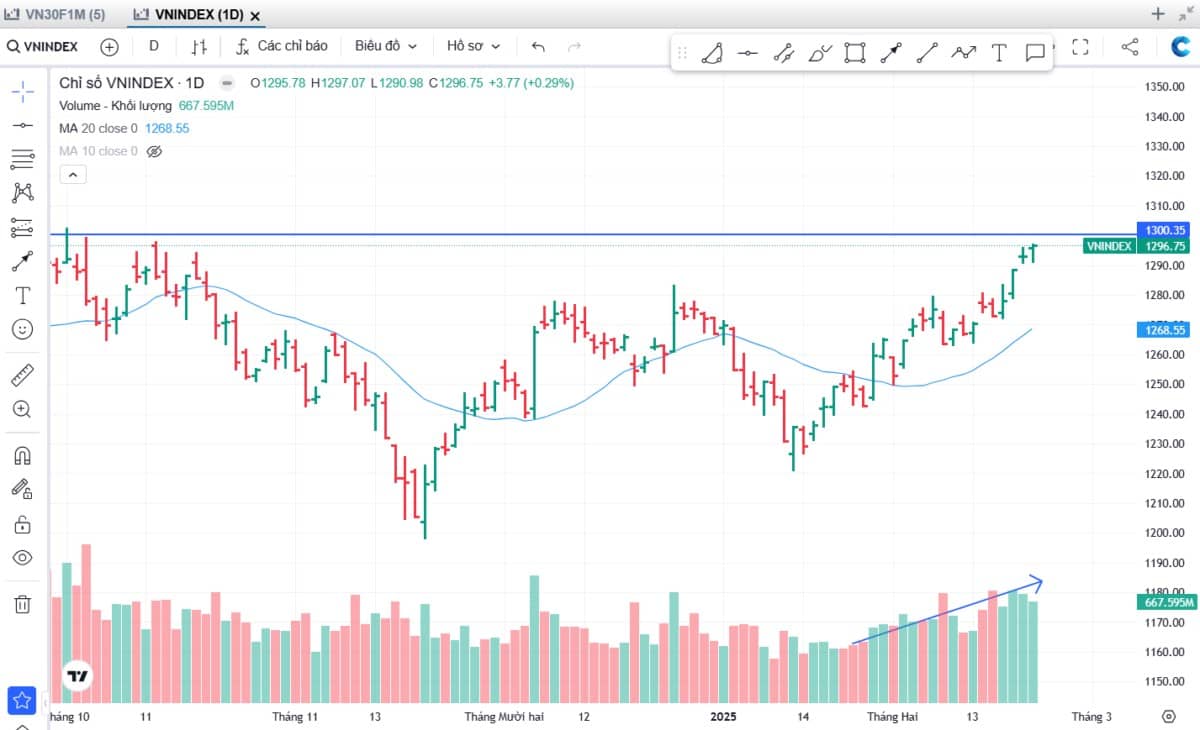Toggle hide all drawings eye icon

(22, 557)
